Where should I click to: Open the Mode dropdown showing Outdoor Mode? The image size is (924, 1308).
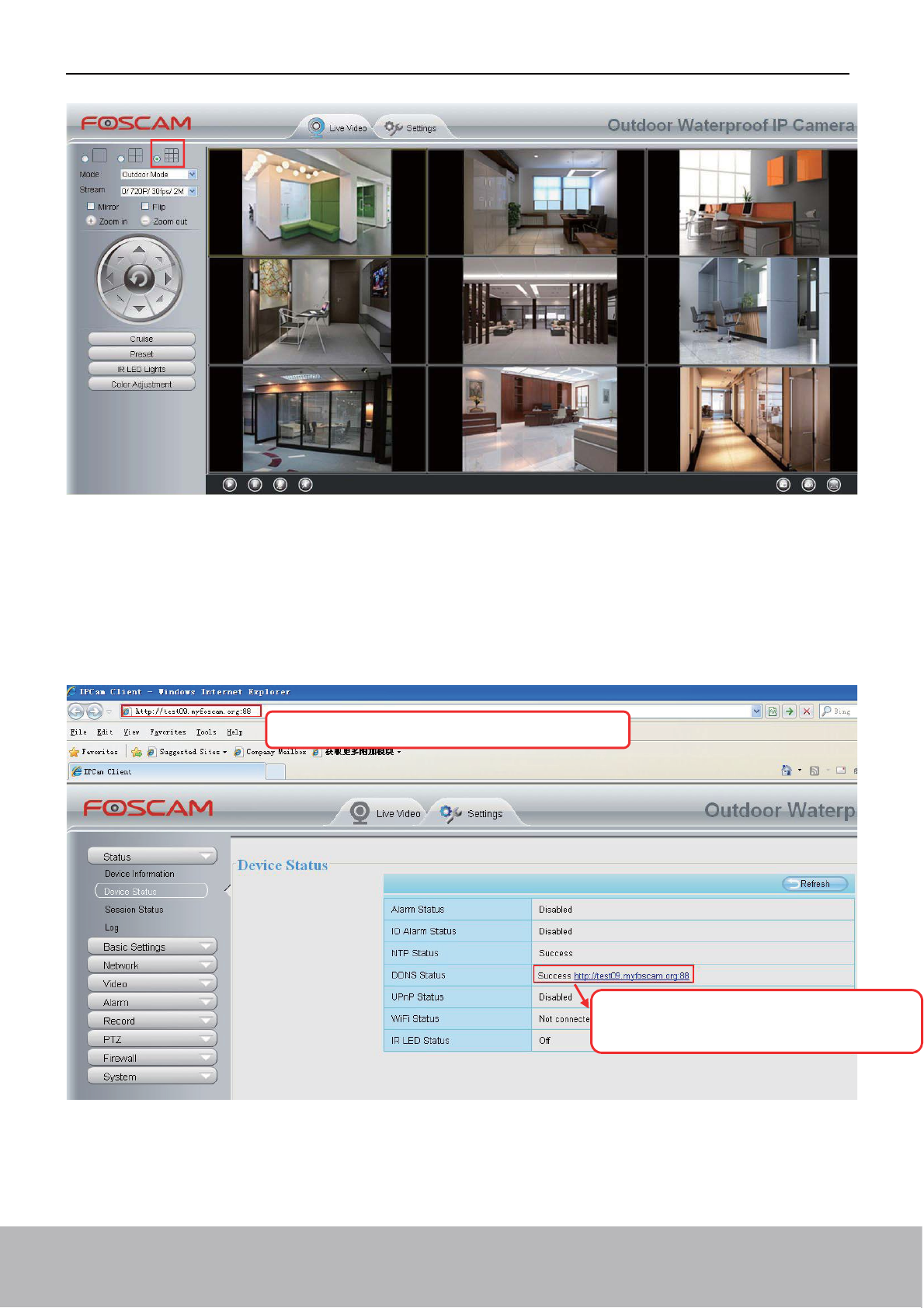[158, 174]
